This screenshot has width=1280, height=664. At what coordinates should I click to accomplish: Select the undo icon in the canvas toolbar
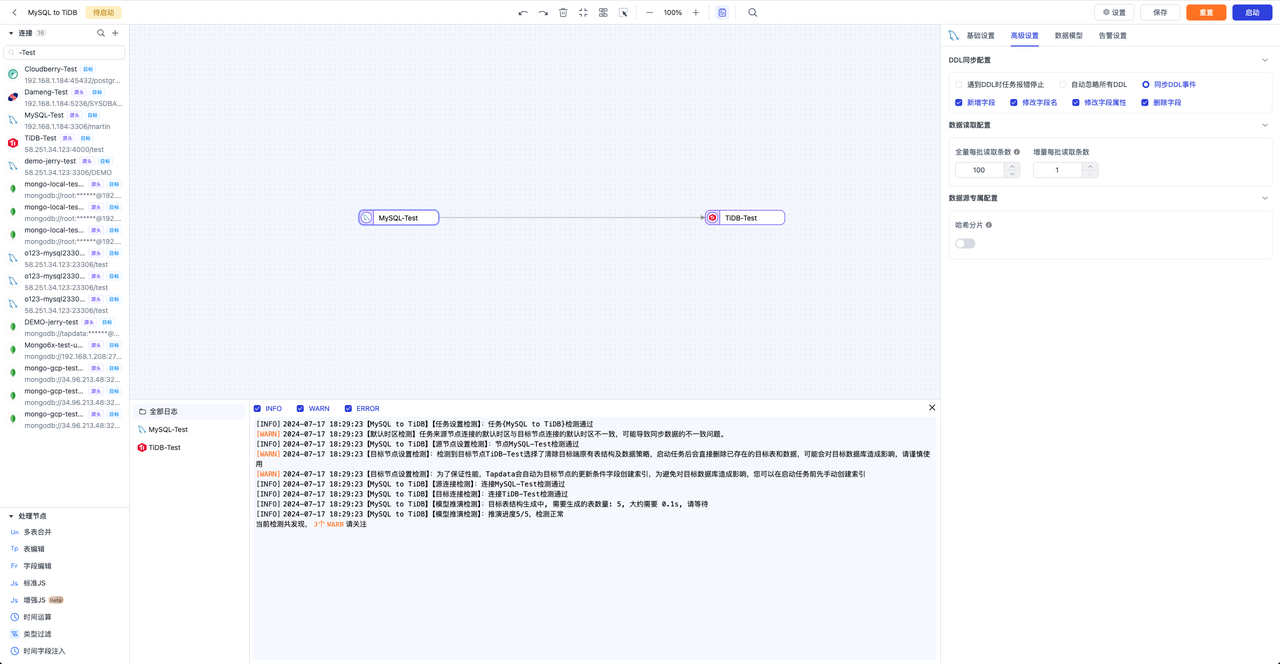click(523, 12)
